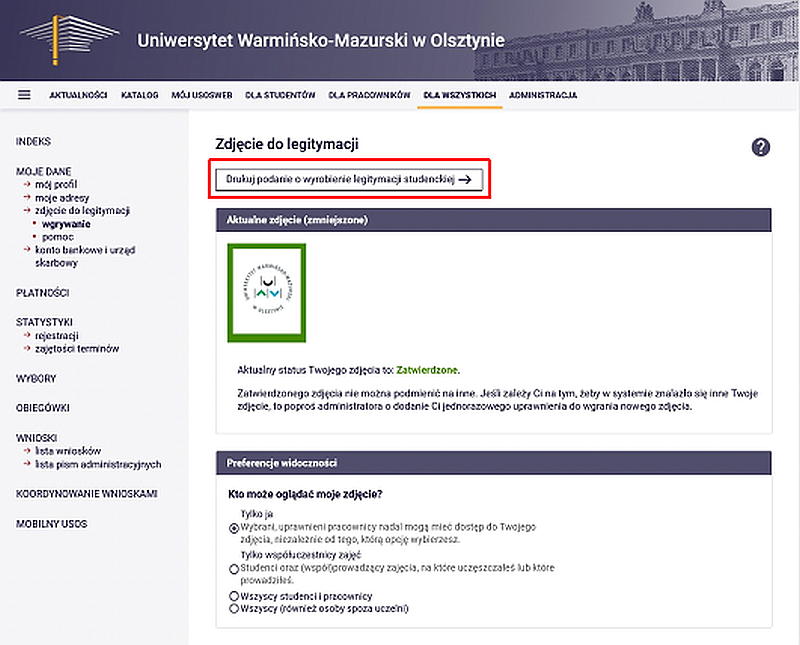This screenshot has height=645, width=800.
Task: Expand the PŁATNOŚCI sidebar section
Action: tap(42, 292)
